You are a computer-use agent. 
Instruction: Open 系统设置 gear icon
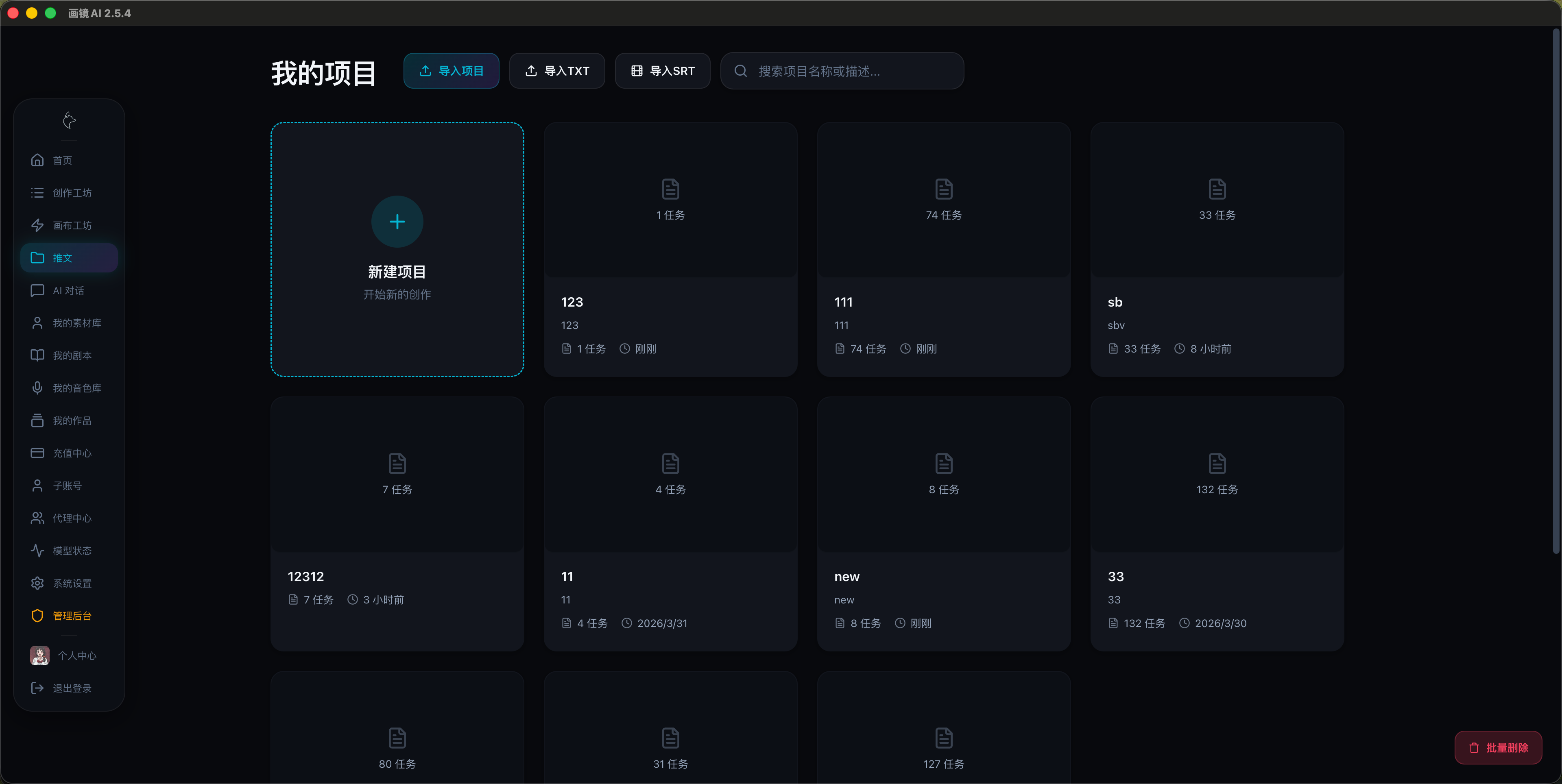[37, 583]
